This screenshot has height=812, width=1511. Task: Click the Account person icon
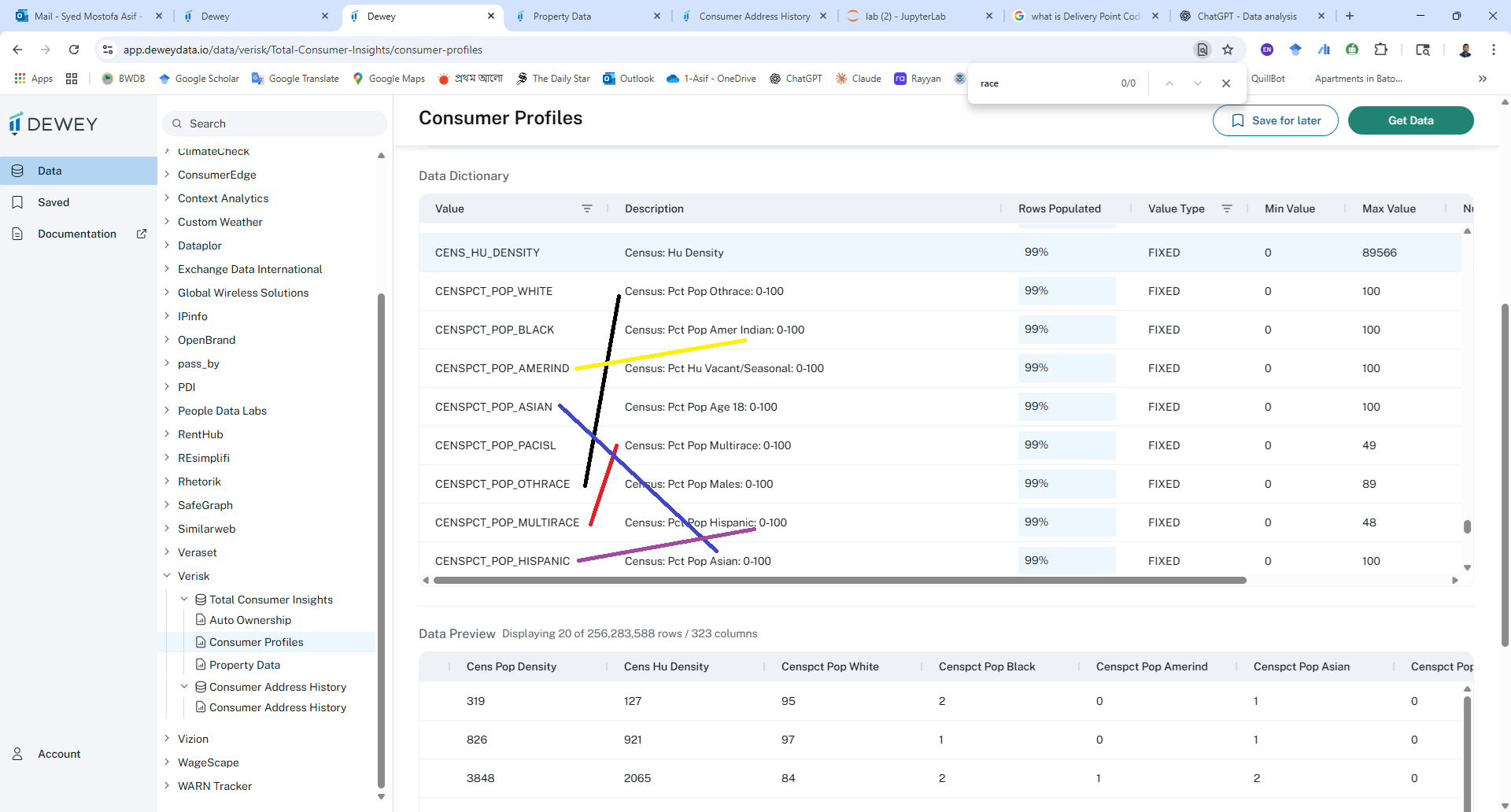(17, 754)
